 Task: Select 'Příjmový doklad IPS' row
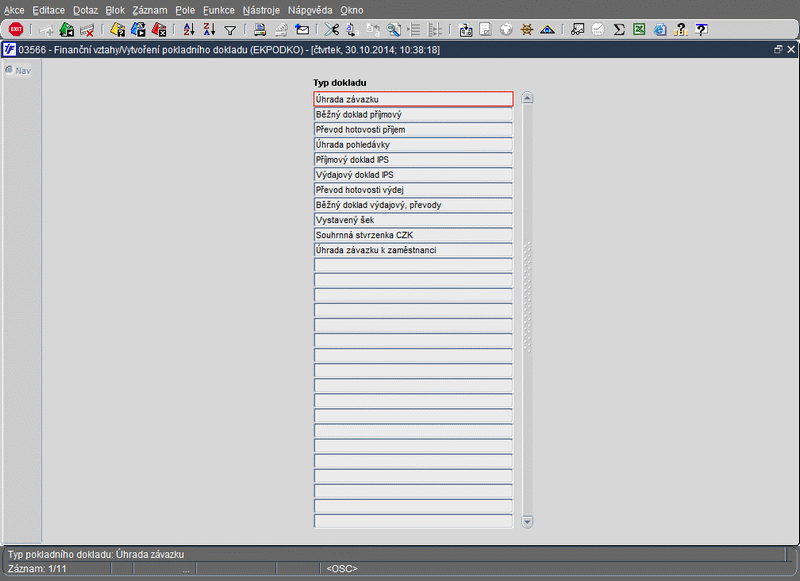pyautogui.click(x=413, y=159)
